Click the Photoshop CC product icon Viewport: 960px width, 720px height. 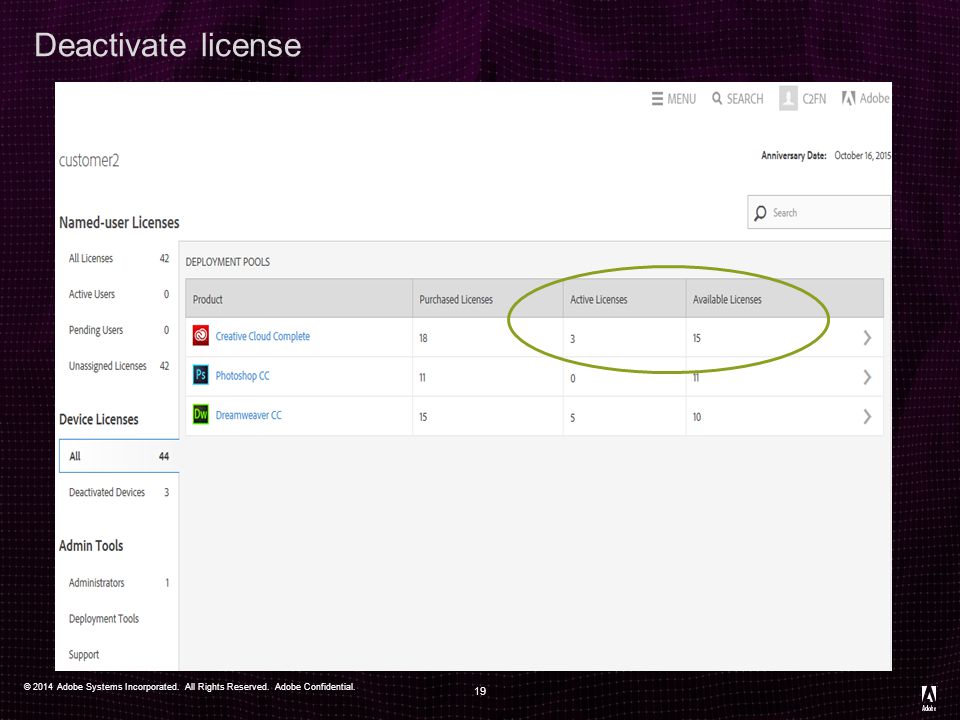click(x=201, y=375)
